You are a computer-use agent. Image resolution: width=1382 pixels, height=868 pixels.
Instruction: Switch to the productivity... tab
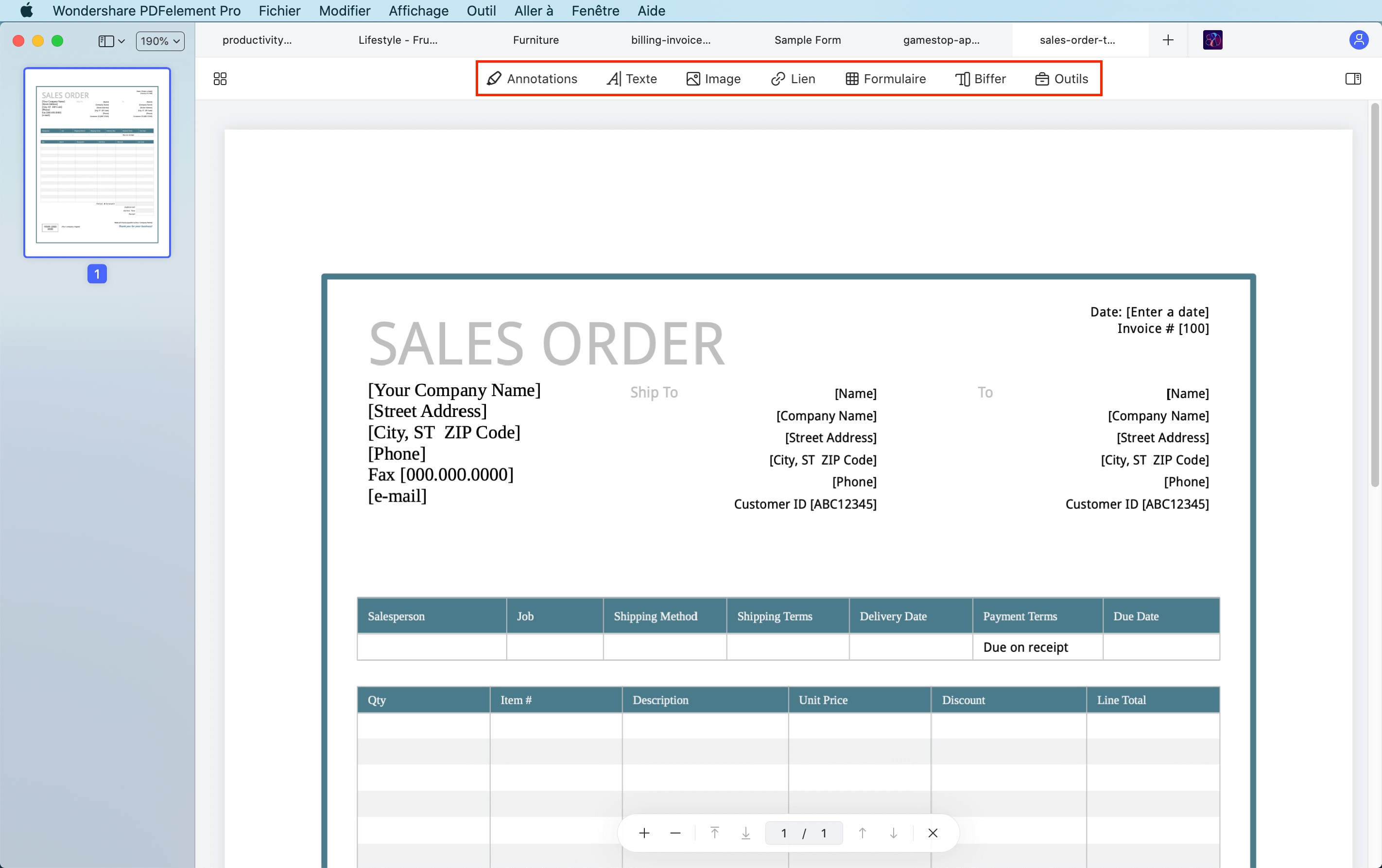tap(257, 40)
